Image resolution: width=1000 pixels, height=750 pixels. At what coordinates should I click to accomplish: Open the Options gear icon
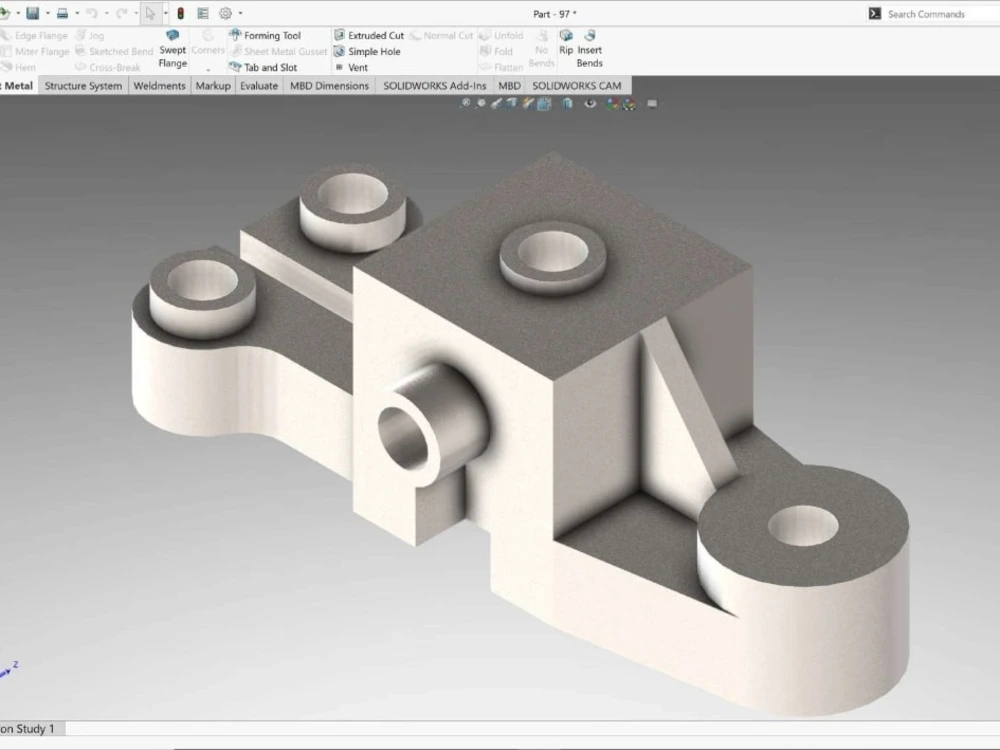tap(225, 13)
